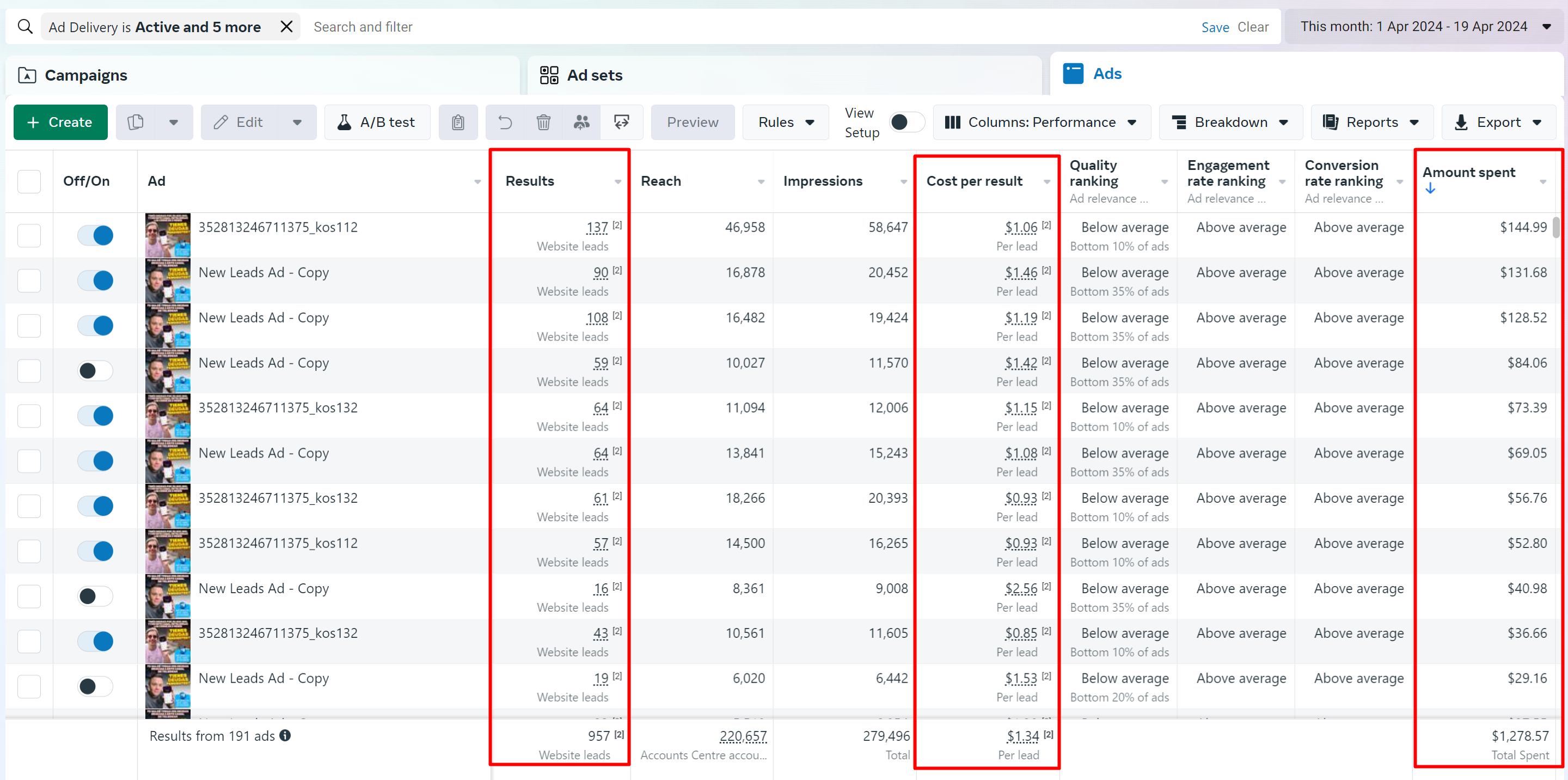Screen dimensions: 1568x780
Task: Open the Results column menu arrow
Action: (x=618, y=182)
